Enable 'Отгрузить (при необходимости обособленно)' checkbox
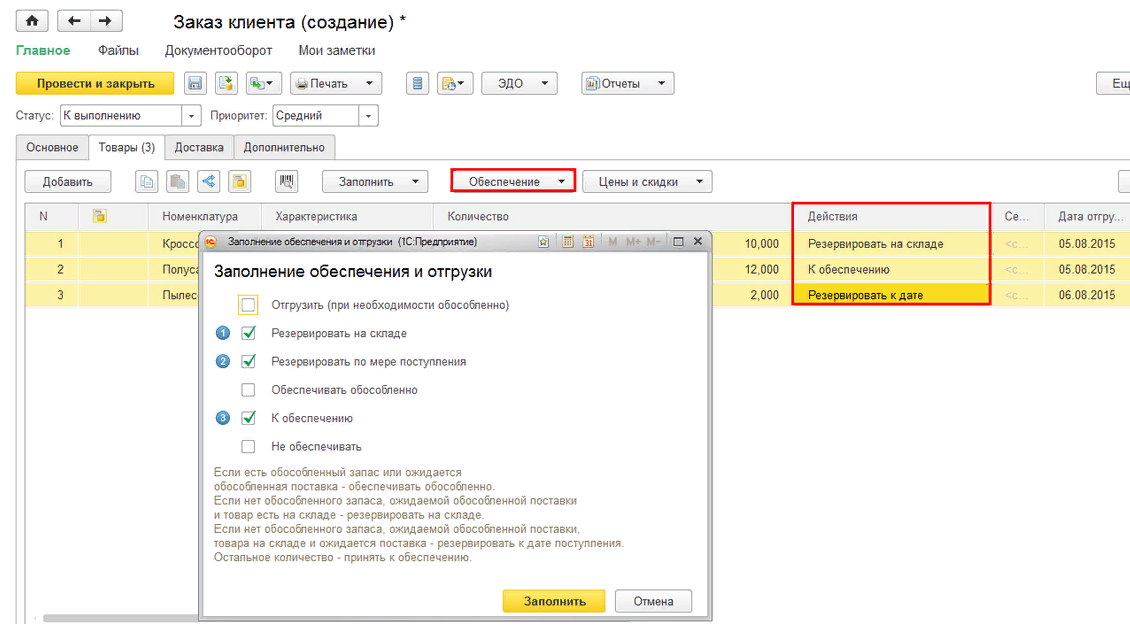 [248, 305]
